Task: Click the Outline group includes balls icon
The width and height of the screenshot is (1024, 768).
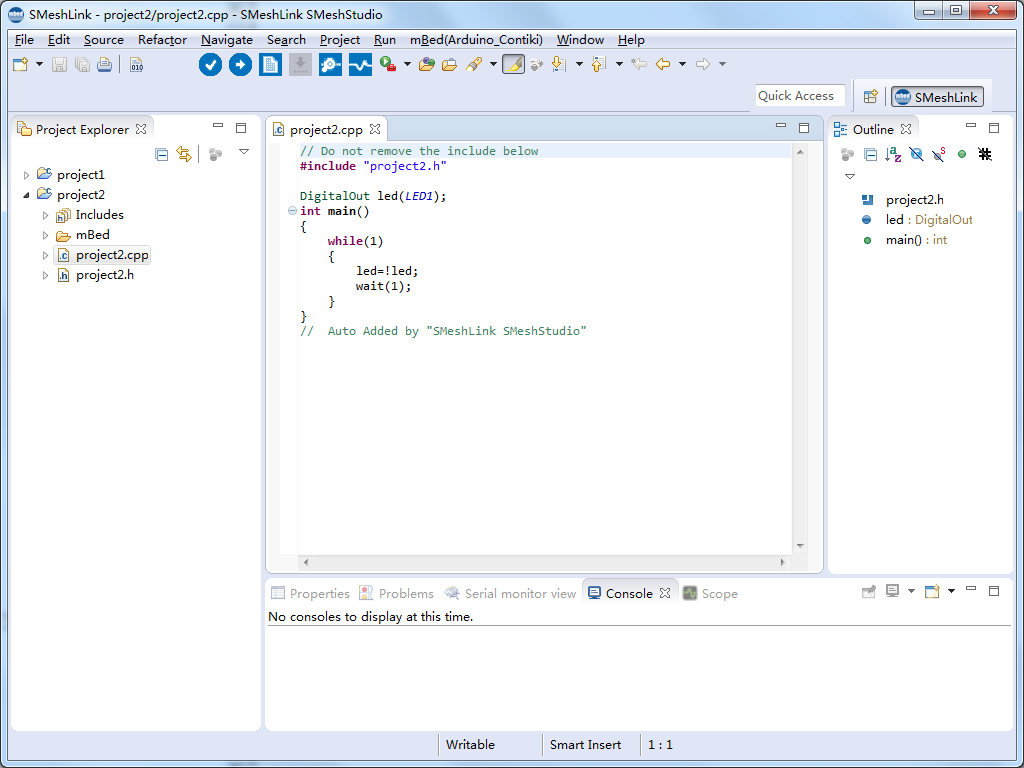Action: click(848, 154)
